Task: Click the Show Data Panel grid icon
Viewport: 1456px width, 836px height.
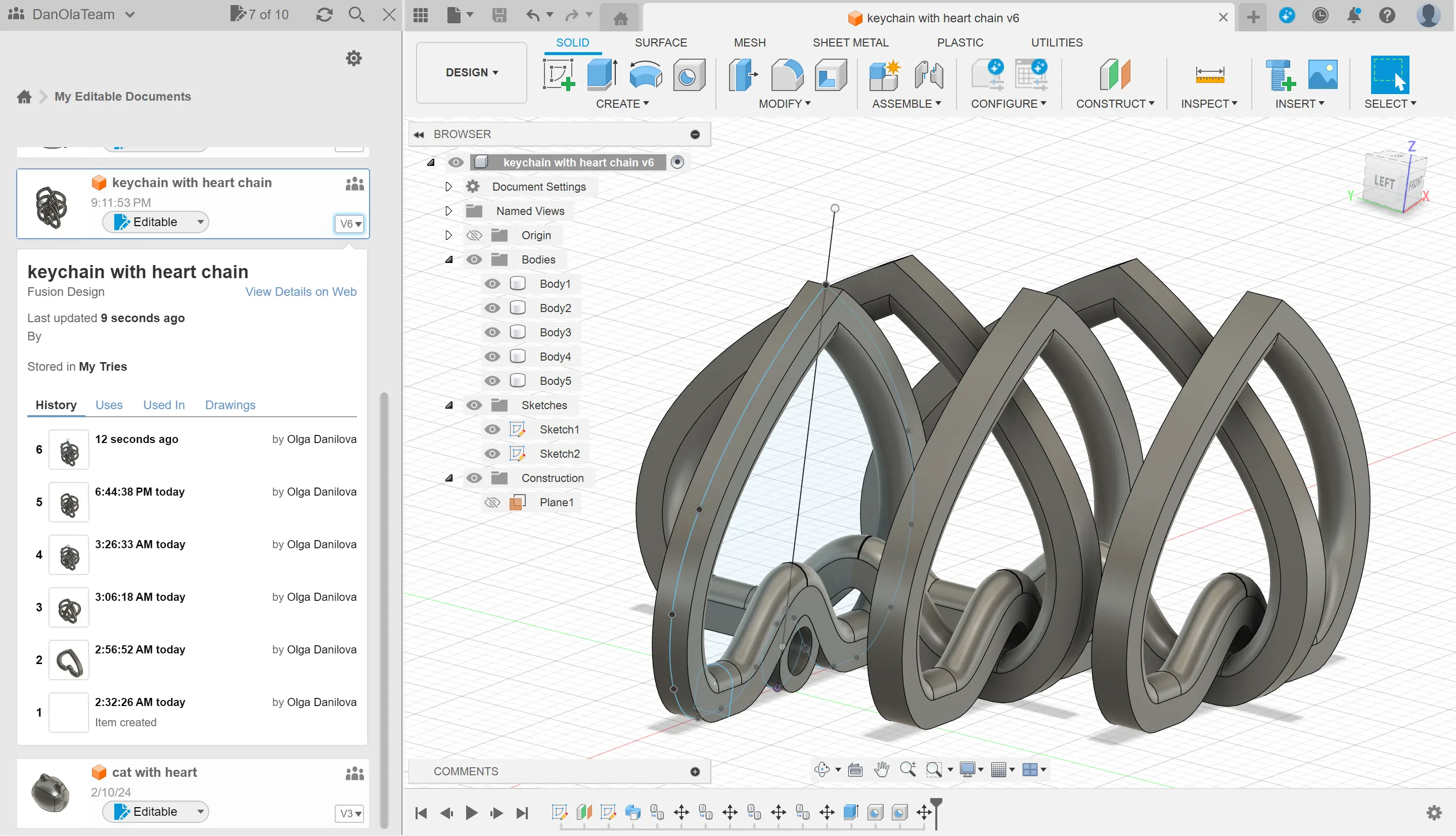Action: click(421, 15)
